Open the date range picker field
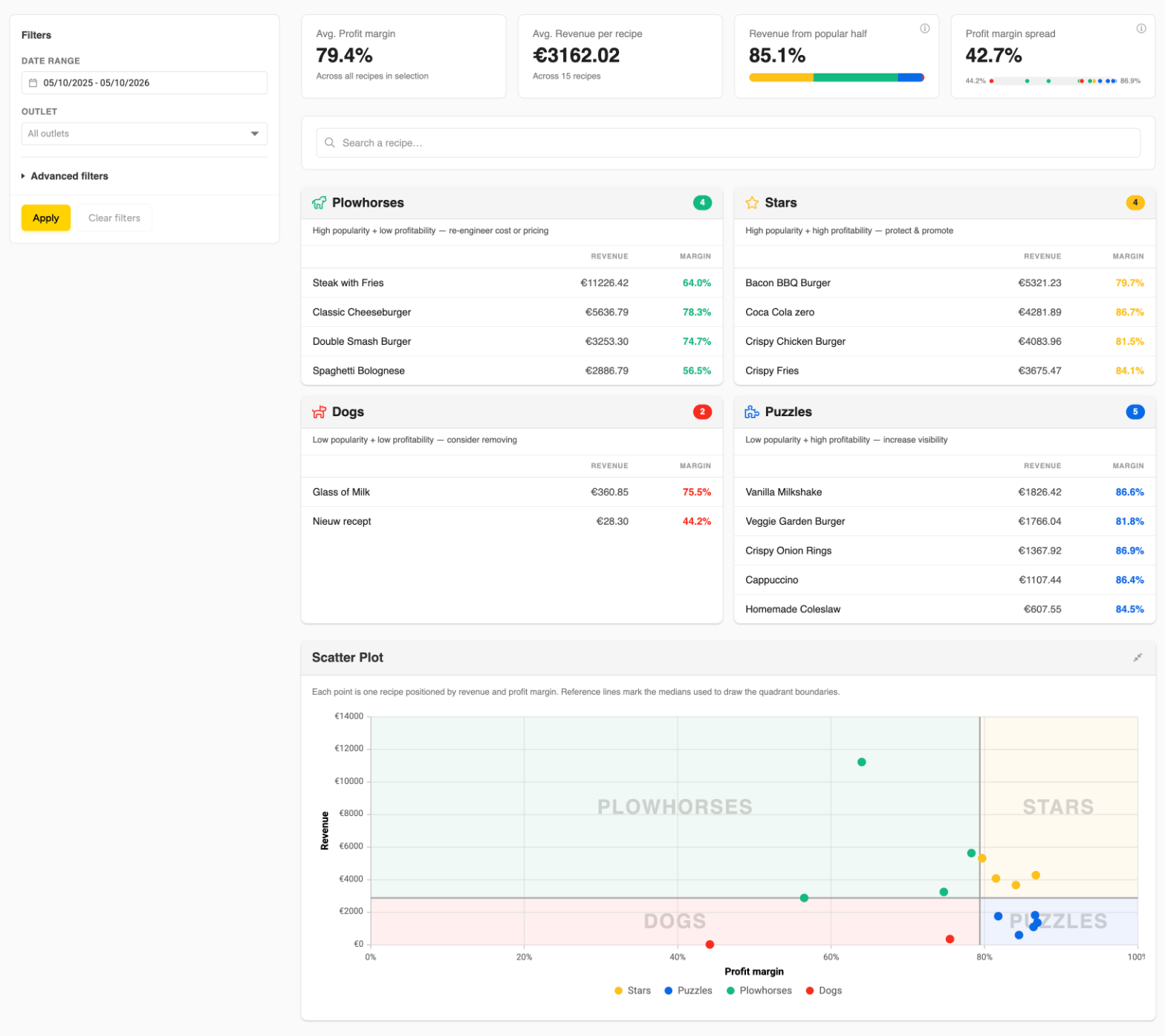The image size is (1165, 1036). (x=144, y=83)
